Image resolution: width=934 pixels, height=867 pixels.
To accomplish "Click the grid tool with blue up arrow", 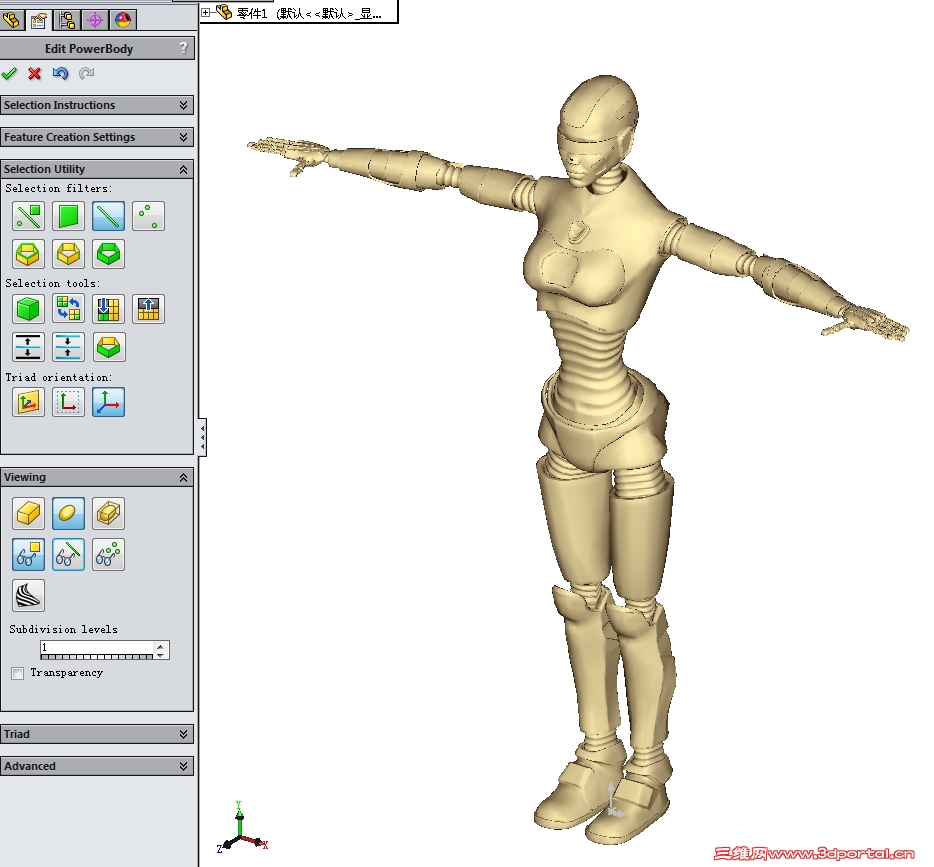I will point(148,309).
